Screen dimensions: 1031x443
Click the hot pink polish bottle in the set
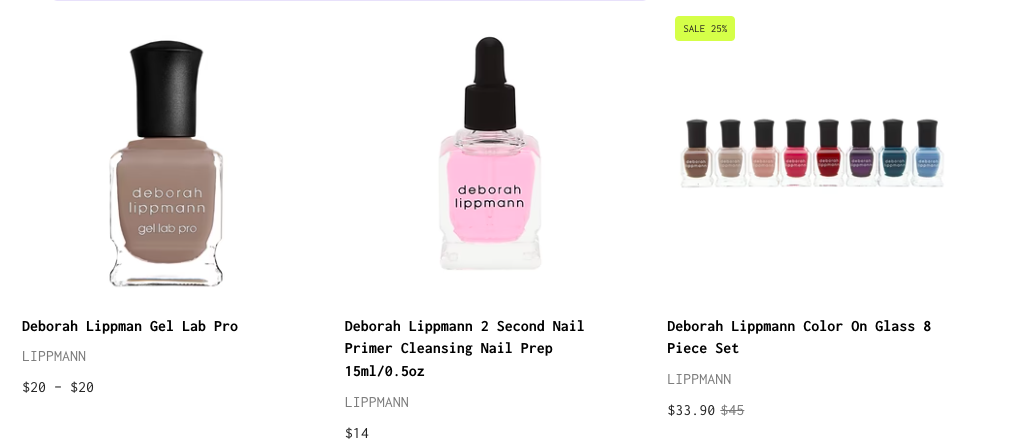tap(795, 154)
